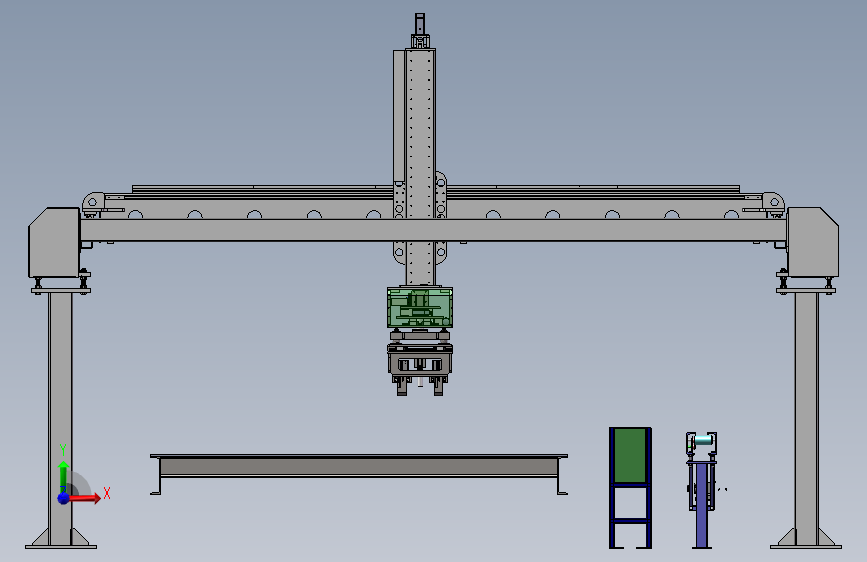Select the left vertical support column
This screenshot has width=867, height=562.
point(60,419)
